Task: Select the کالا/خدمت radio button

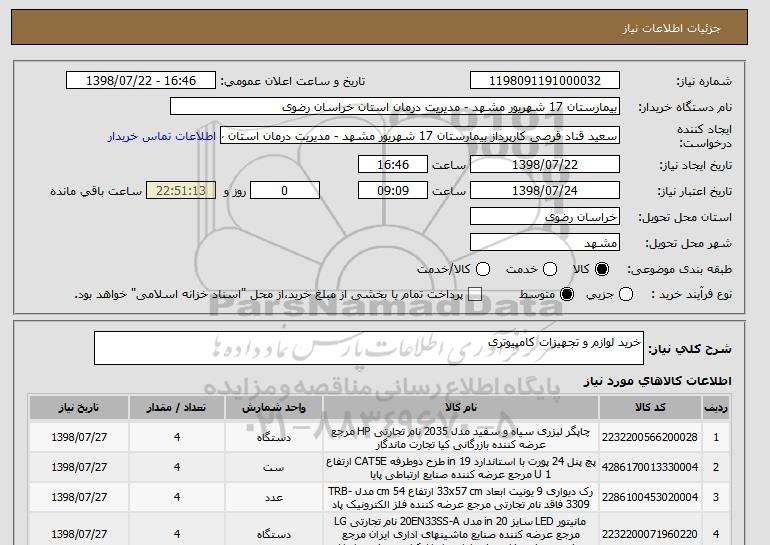Action: pyautogui.click(x=483, y=269)
